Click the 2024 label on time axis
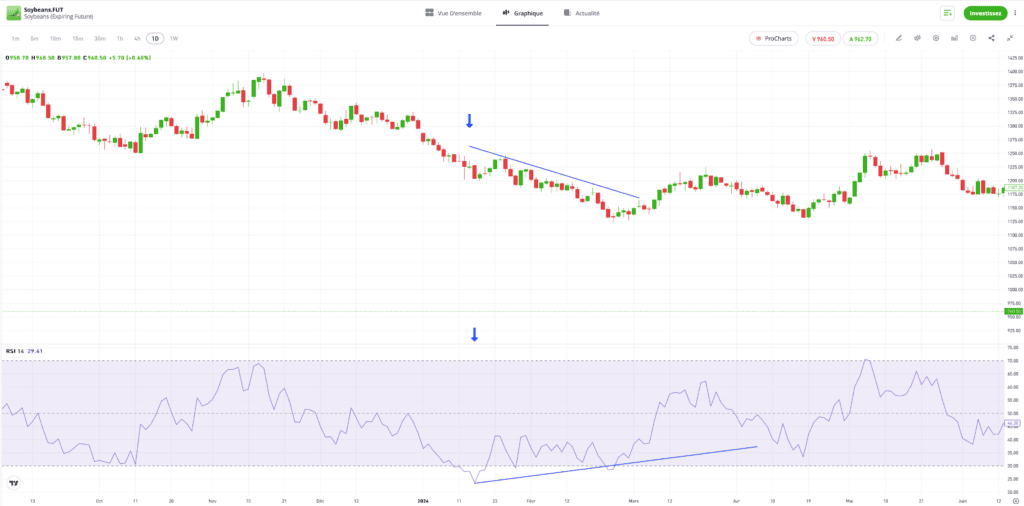The image size is (1024, 506). point(424,500)
